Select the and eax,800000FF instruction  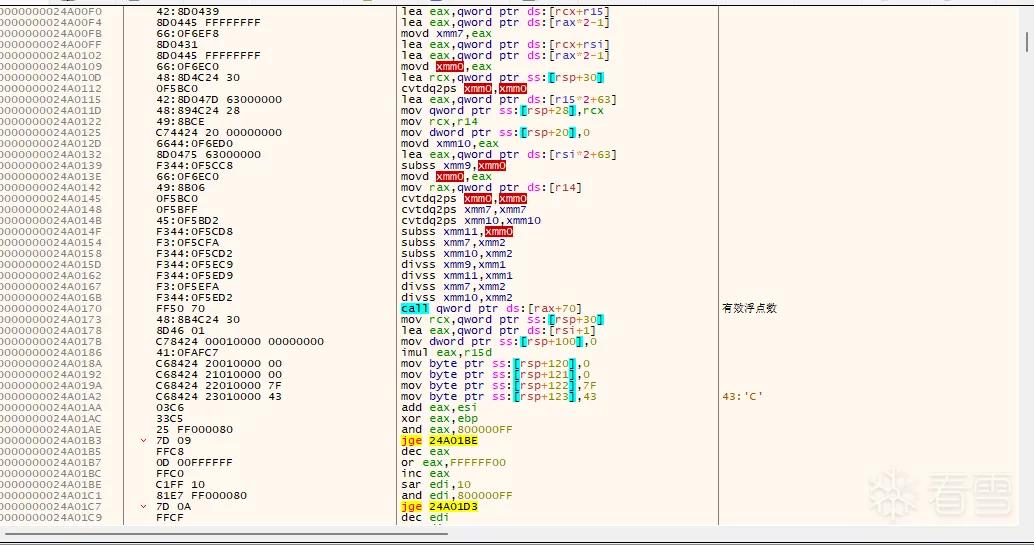(456, 430)
